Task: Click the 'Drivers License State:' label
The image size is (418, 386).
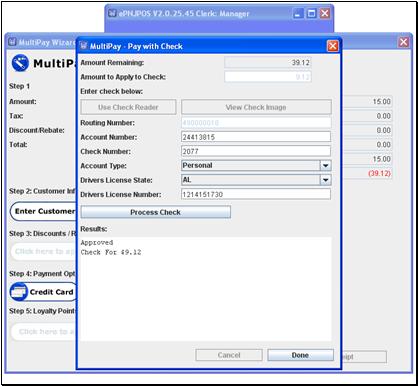Action: click(116, 180)
